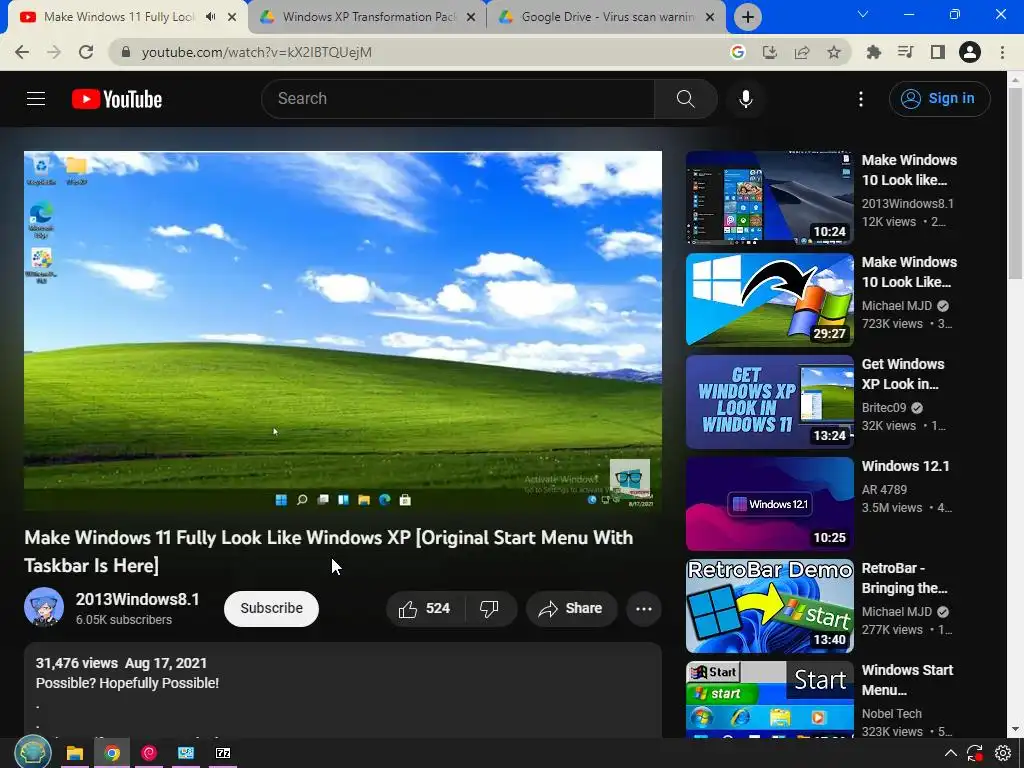
Task: Select the Make Windows 11 Fully Look tab
Action: point(120,17)
